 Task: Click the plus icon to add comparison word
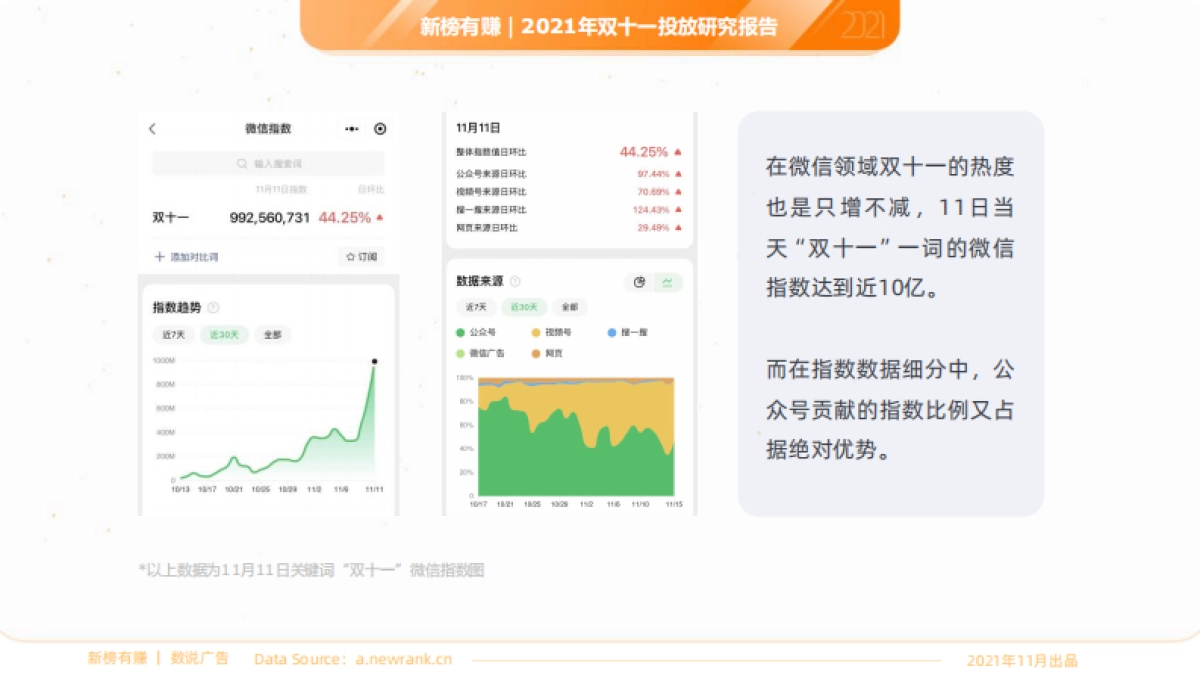click(159, 257)
